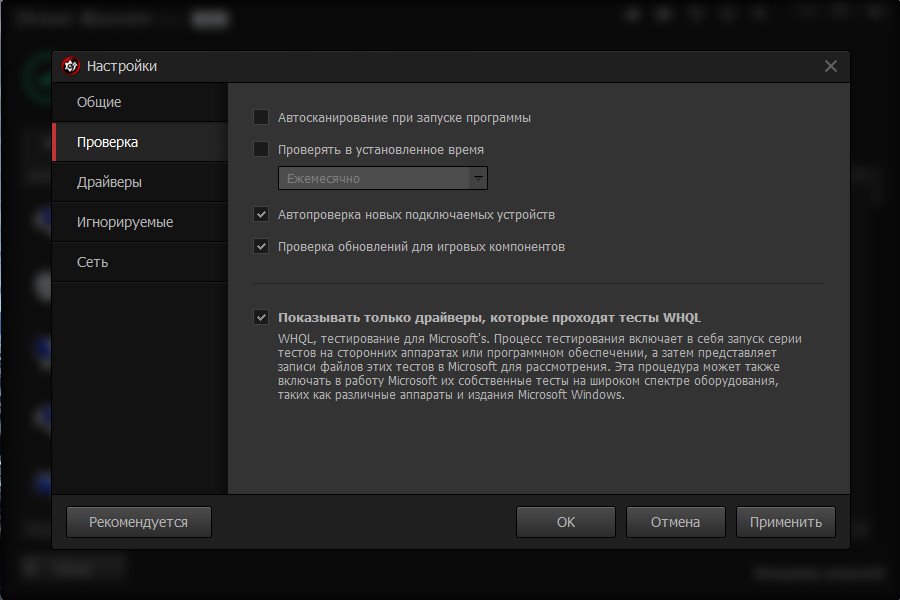Screen dimensions: 900x600
Task: Confirm settings with the OK button
Action: point(565,522)
